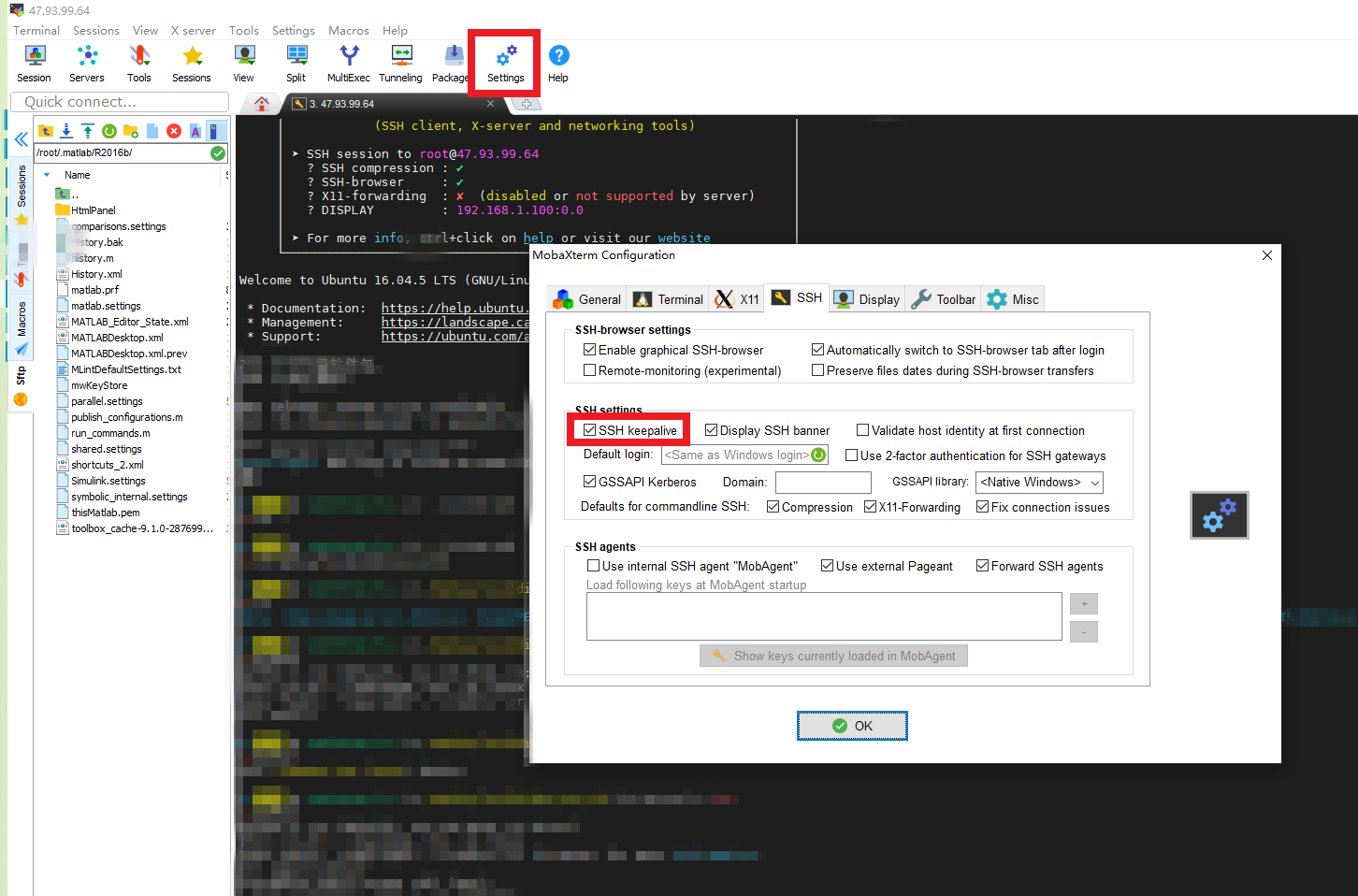Switch to Terminal configuration tab

click(x=668, y=299)
